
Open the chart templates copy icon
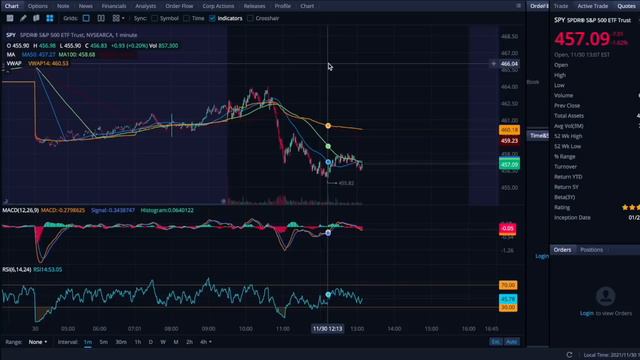coord(36,18)
